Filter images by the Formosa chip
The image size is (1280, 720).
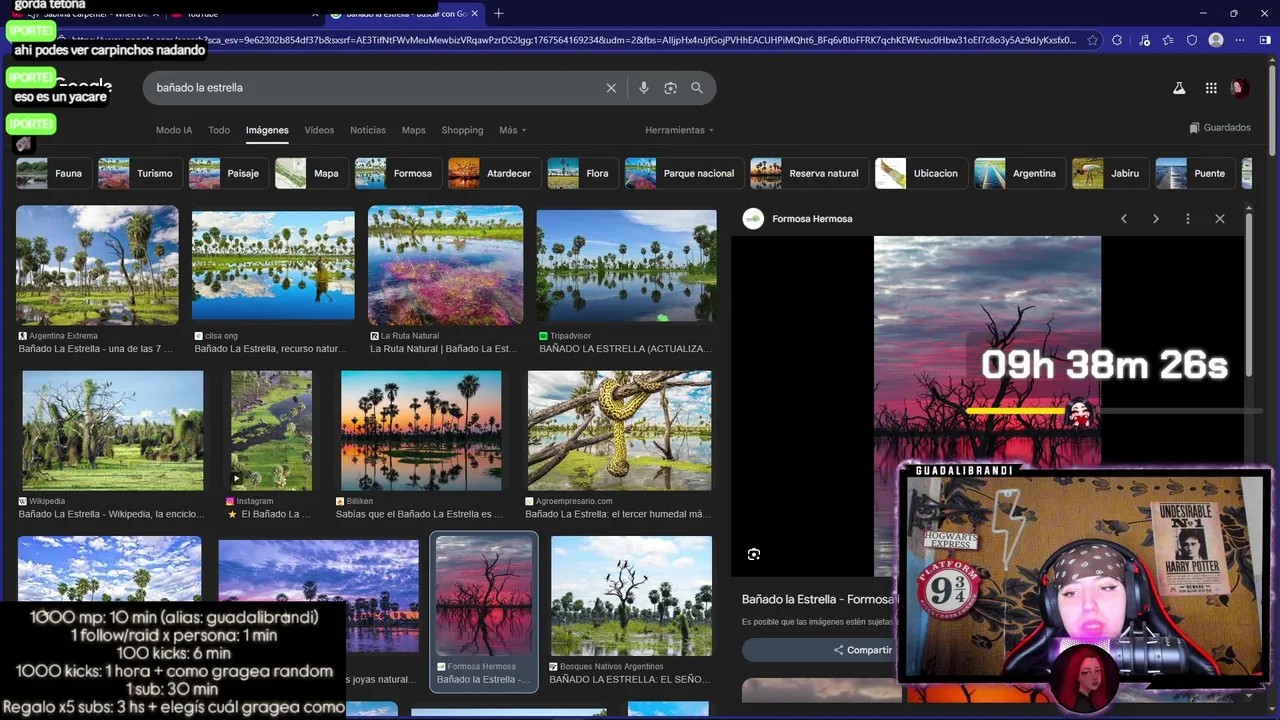point(396,173)
